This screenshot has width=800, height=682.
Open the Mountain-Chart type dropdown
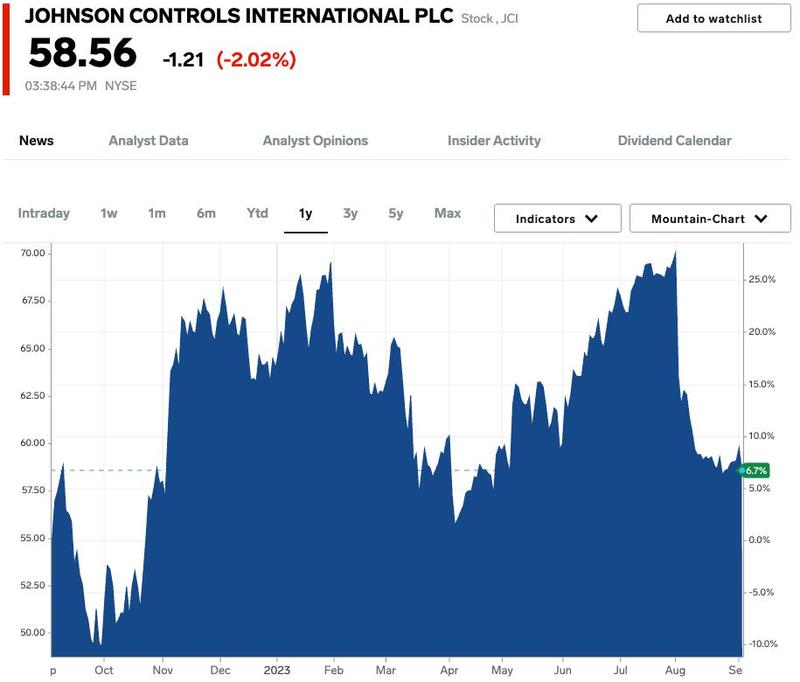(710, 218)
